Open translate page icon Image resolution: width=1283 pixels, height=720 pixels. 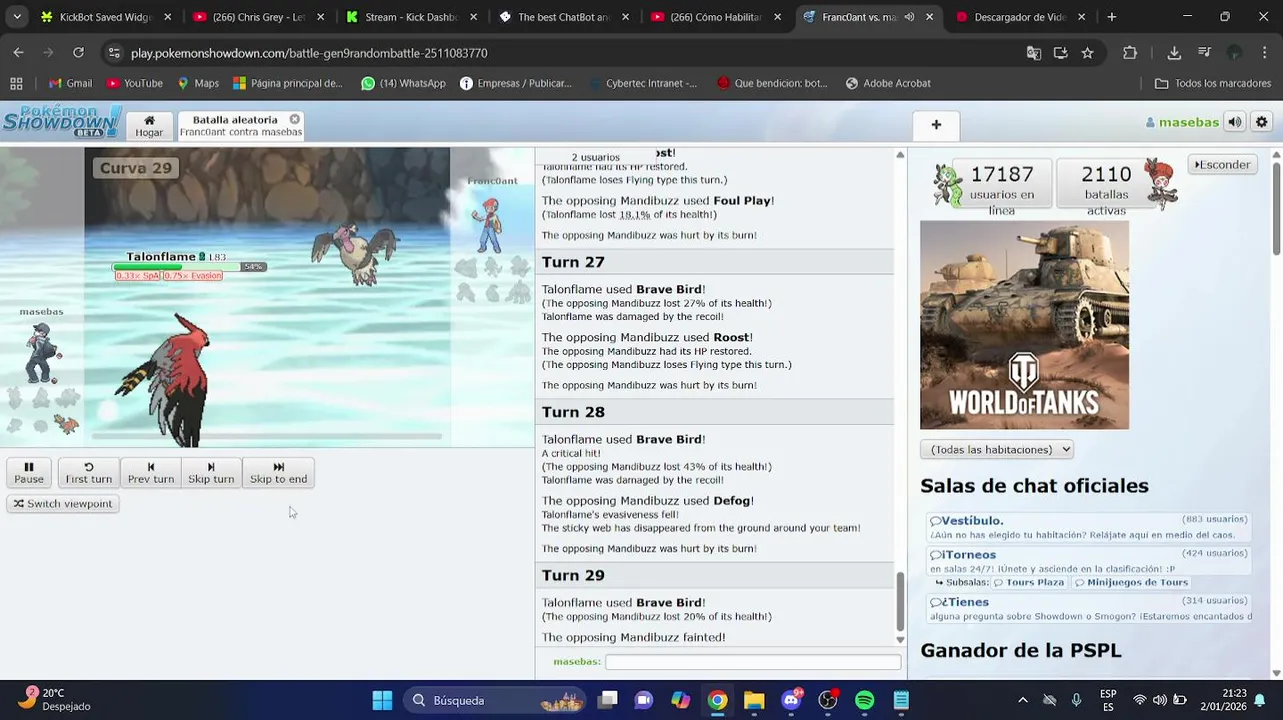[1034, 53]
